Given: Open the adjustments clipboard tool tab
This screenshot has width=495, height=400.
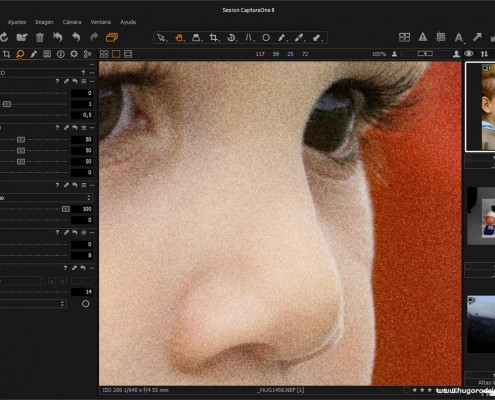Looking at the screenshot, I should click(47, 54).
